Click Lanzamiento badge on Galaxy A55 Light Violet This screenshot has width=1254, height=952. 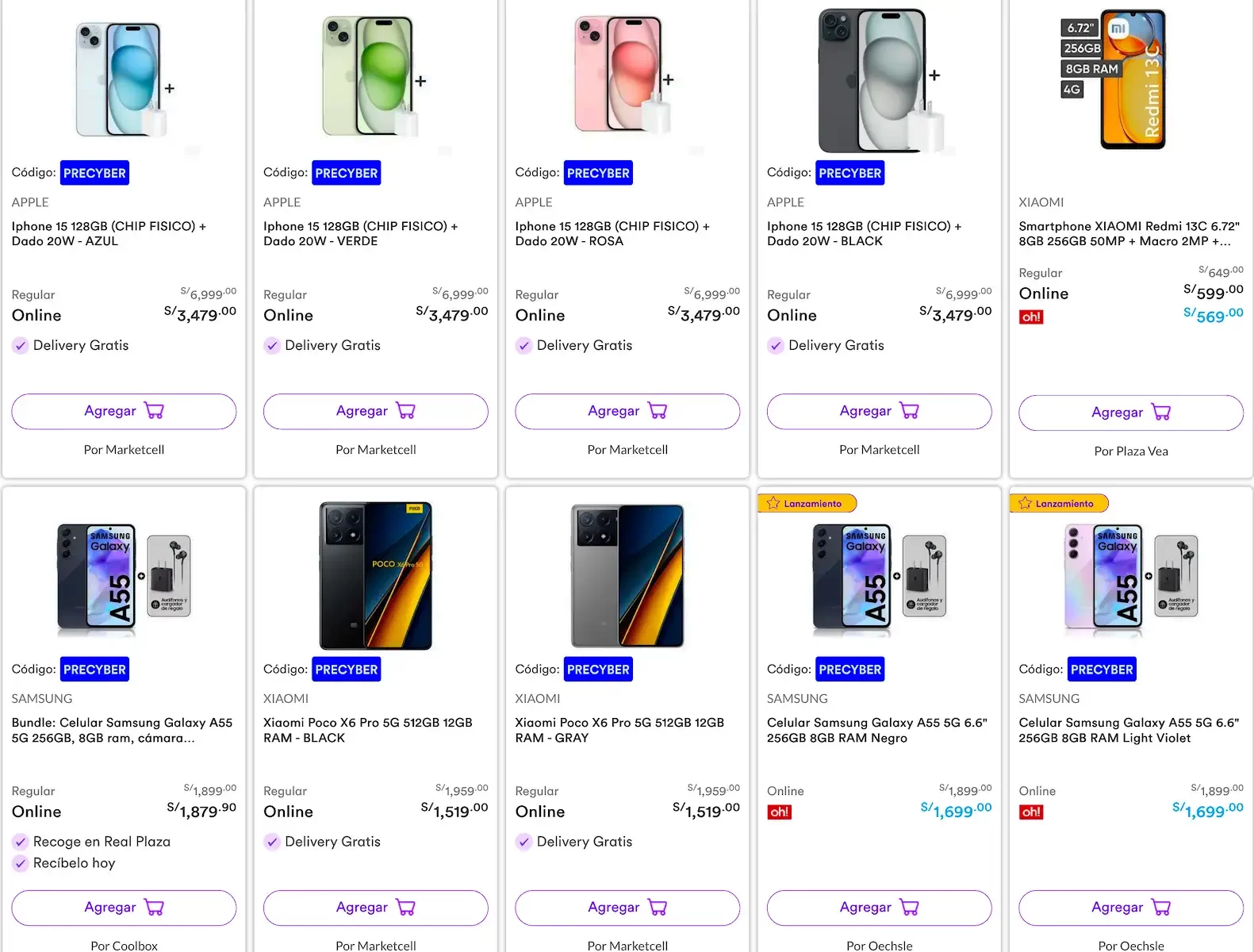point(1059,504)
